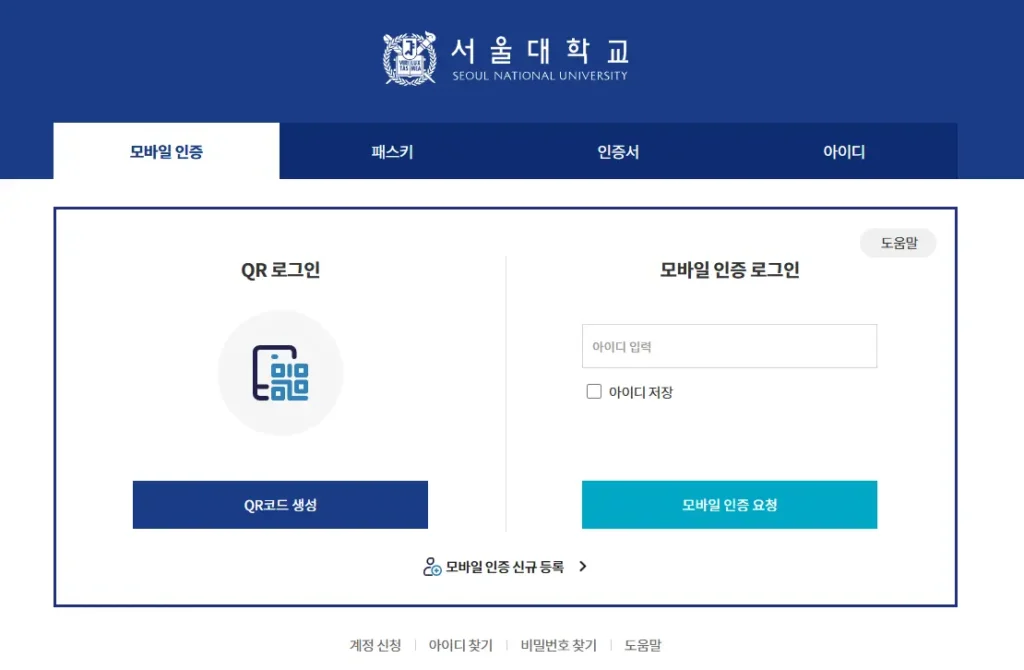Click the 아이디 저장 label text
The height and width of the screenshot is (670, 1024).
tap(641, 392)
